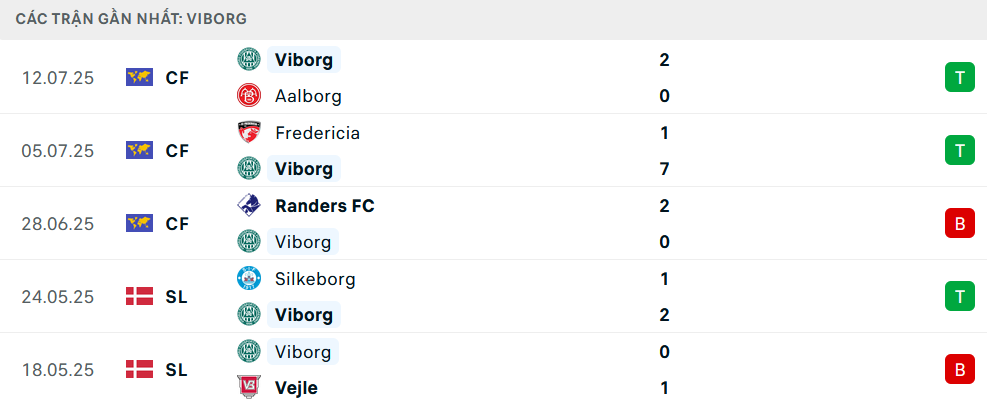Click world flag icon for 05.07.25 match
Image resolution: width=987 pixels, height=405 pixels.
pyautogui.click(x=139, y=151)
